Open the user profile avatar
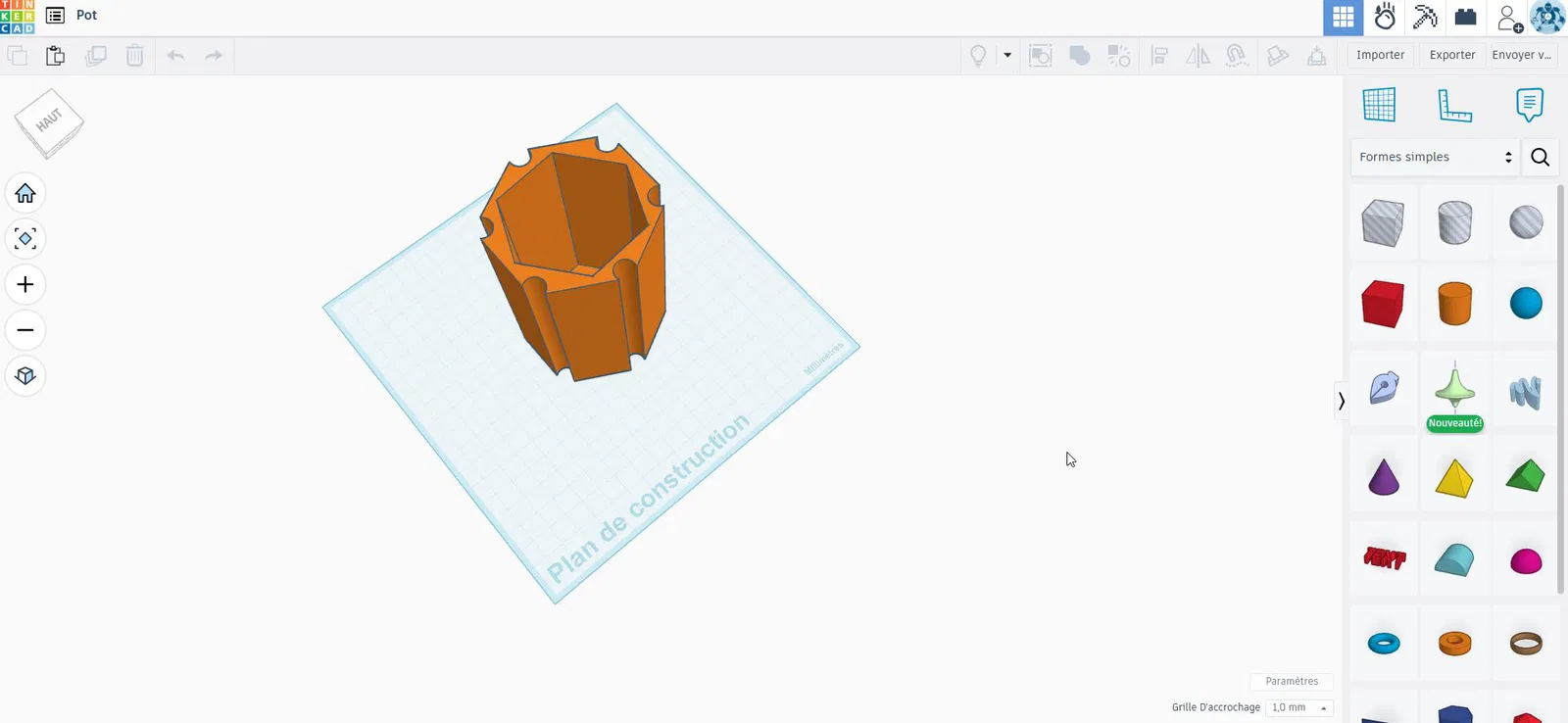 pos(1548,18)
